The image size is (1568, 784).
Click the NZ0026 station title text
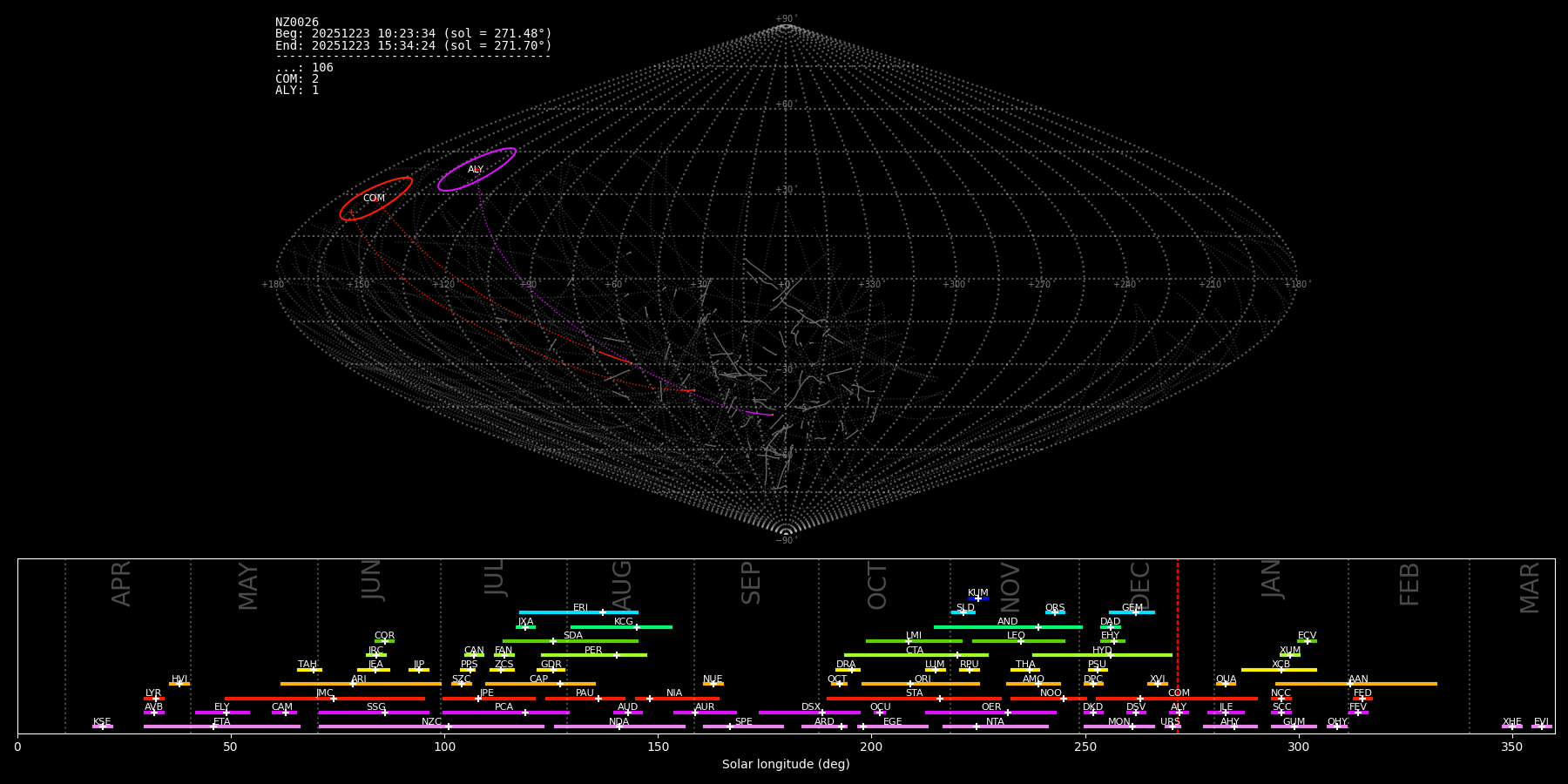pos(297,23)
